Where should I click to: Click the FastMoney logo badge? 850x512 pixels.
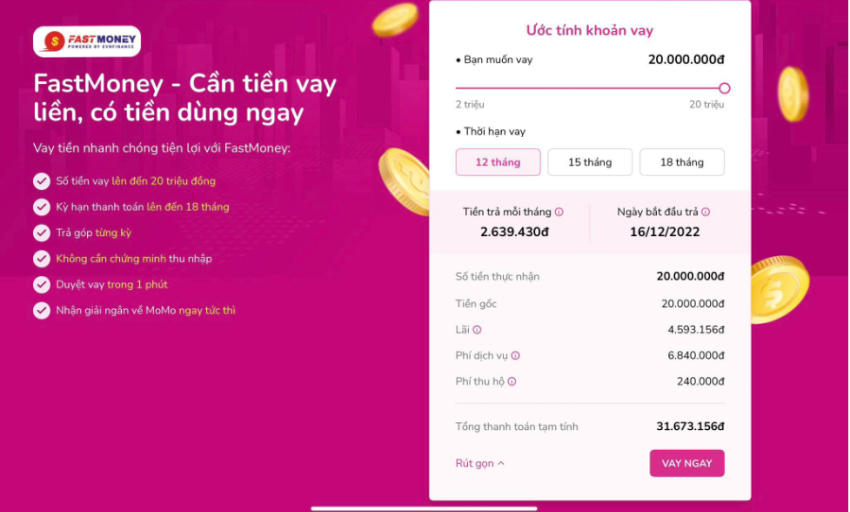coord(87,41)
